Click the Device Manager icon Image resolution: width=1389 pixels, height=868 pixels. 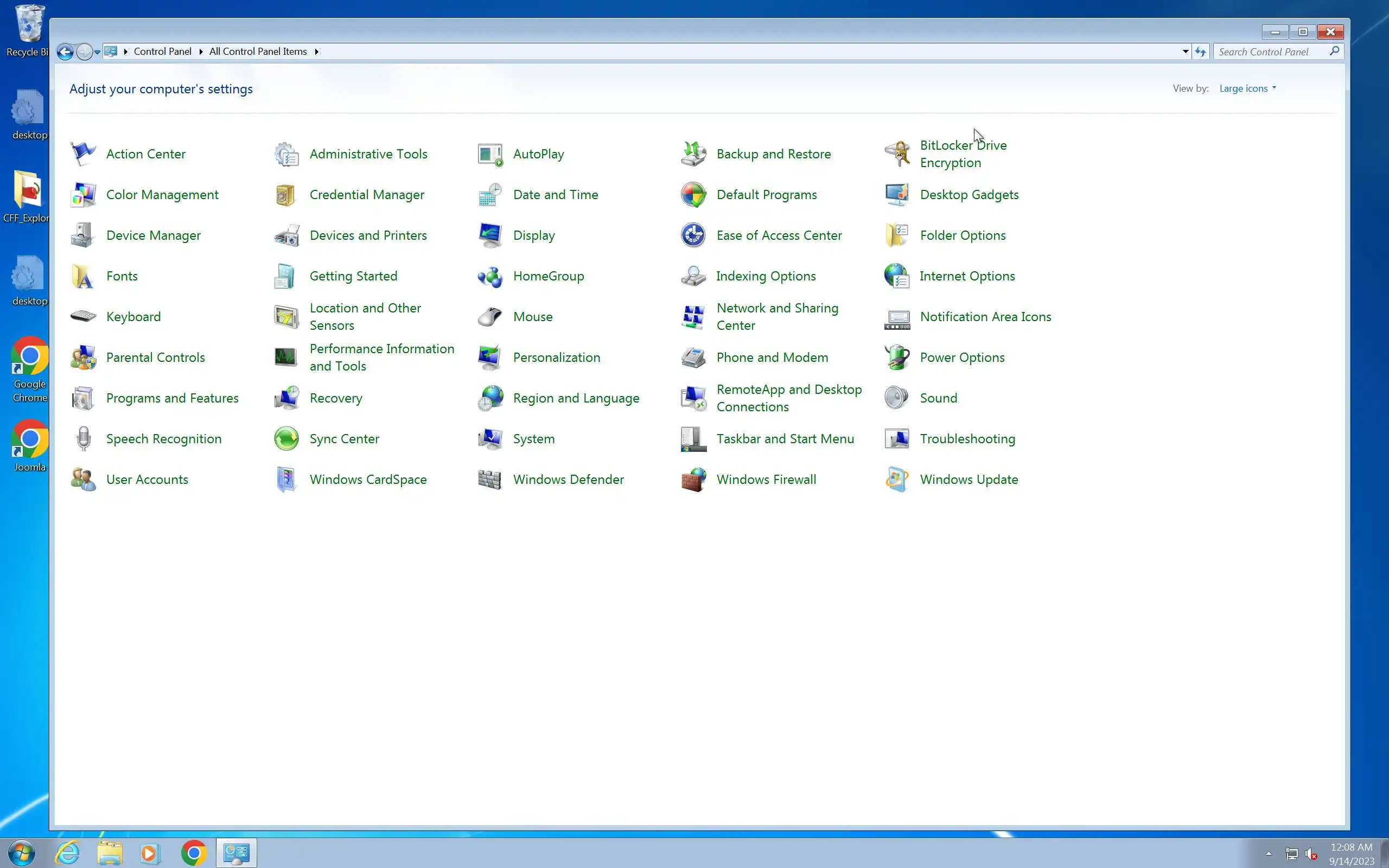click(x=82, y=235)
